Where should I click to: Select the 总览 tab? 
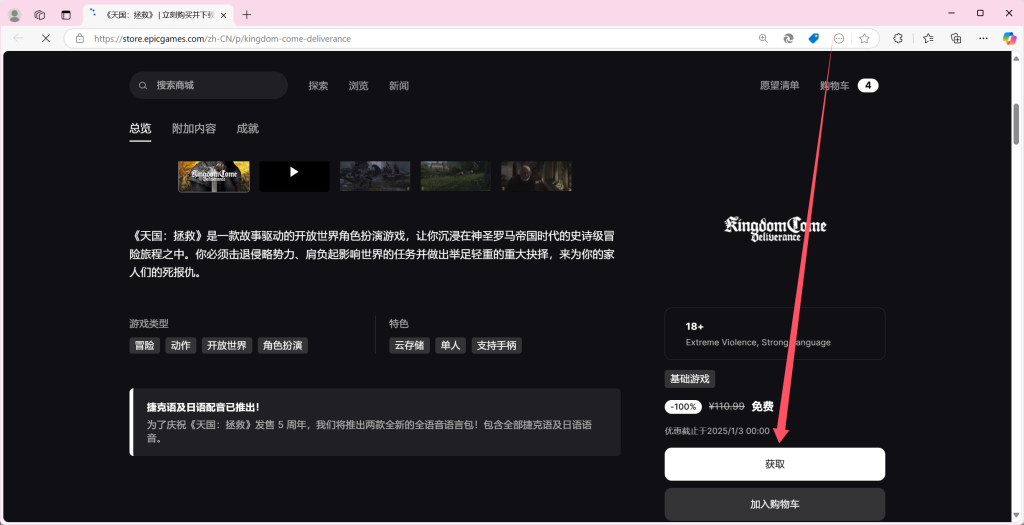point(140,129)
